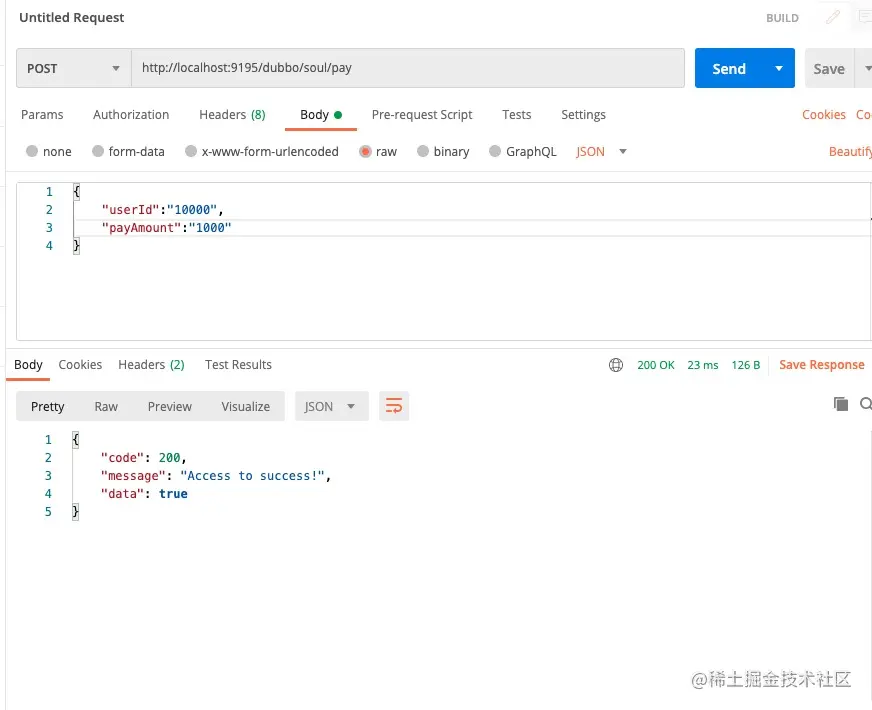
Task: Copy the response with the copy icon
Action: [841, 404]
